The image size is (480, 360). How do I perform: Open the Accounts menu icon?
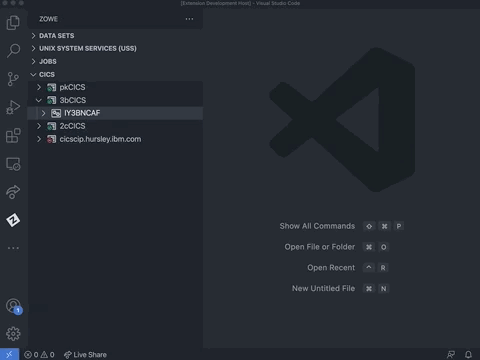coord(13,306)
